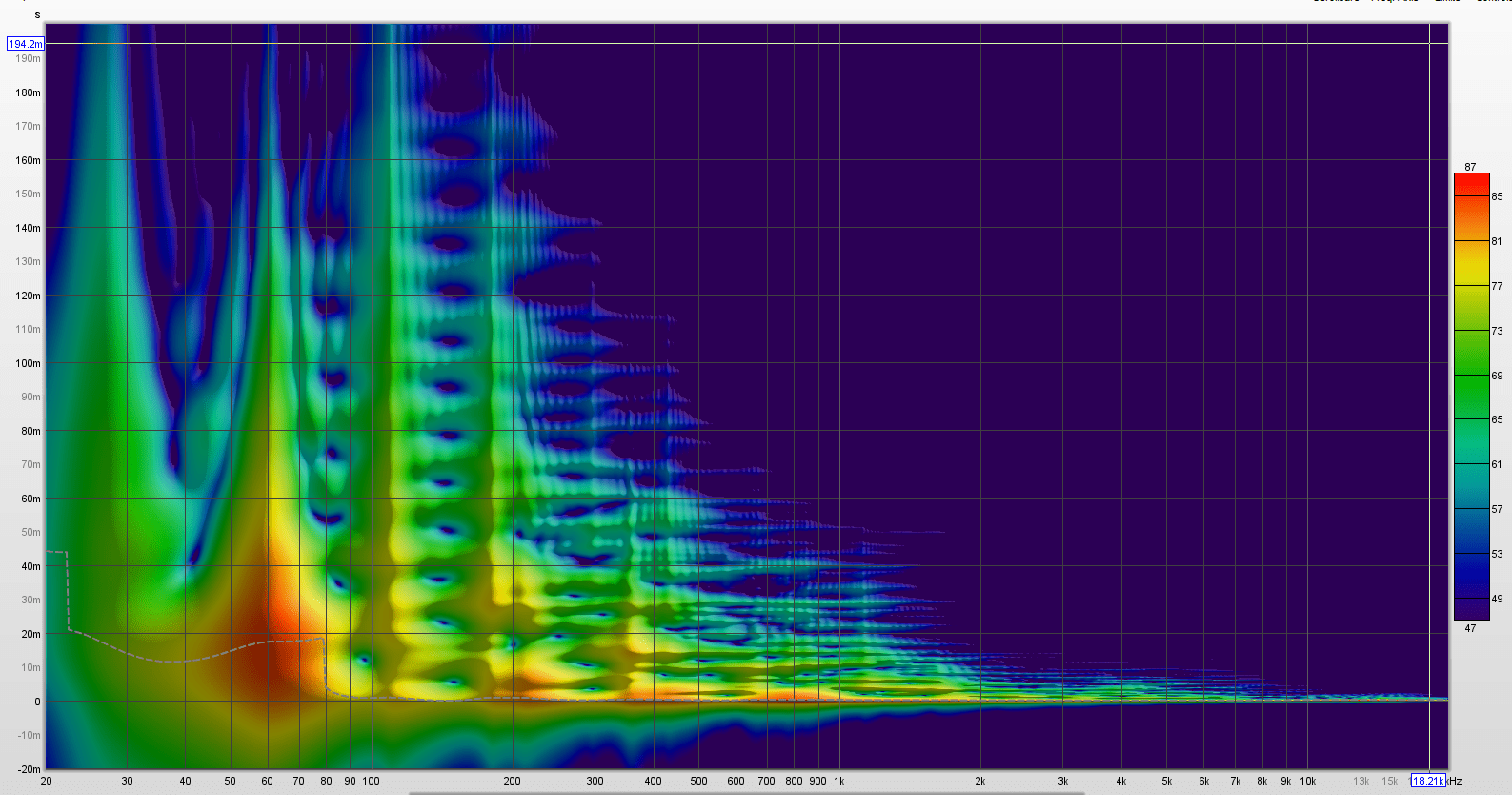Viewport: 1512px width, 795px height.
Task: Click the kHz unit label
Action: point(1455,781)
